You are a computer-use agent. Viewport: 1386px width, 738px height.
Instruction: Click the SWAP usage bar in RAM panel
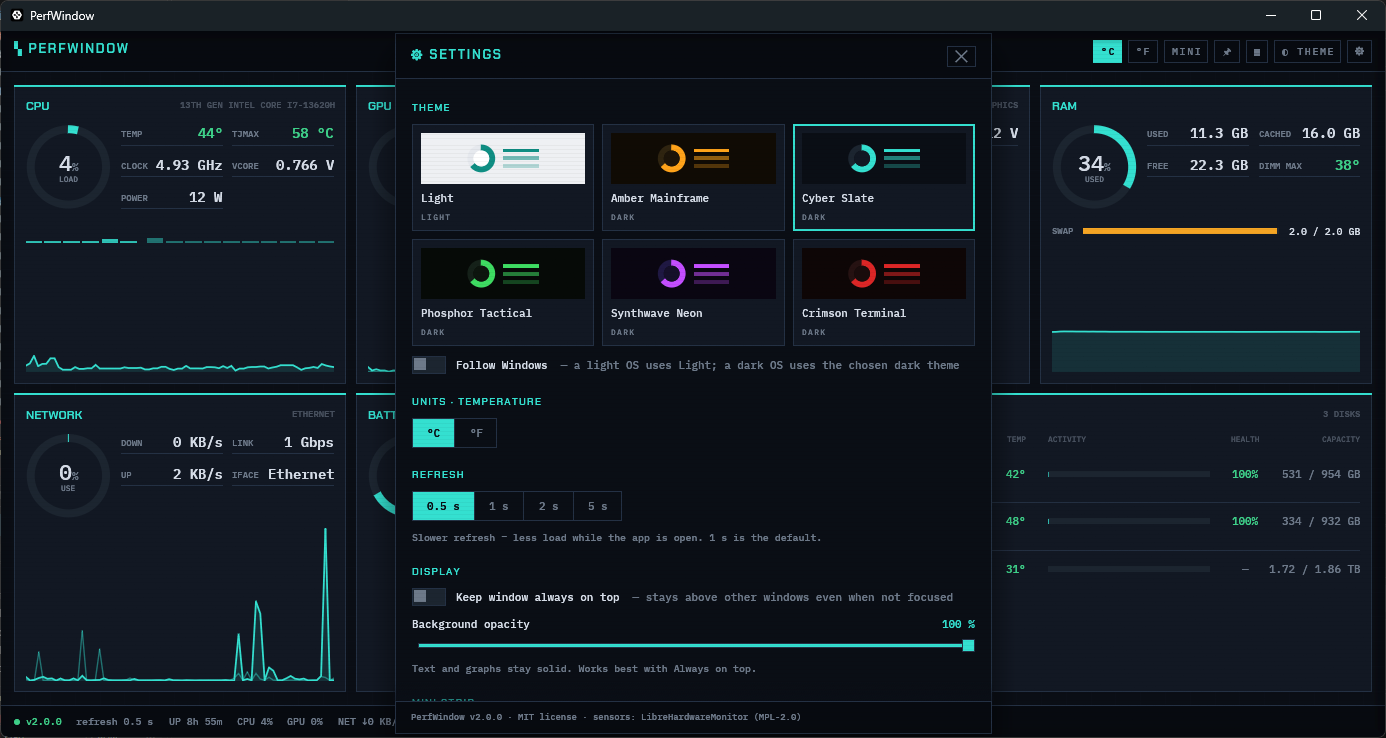[x=1180, y=231]
